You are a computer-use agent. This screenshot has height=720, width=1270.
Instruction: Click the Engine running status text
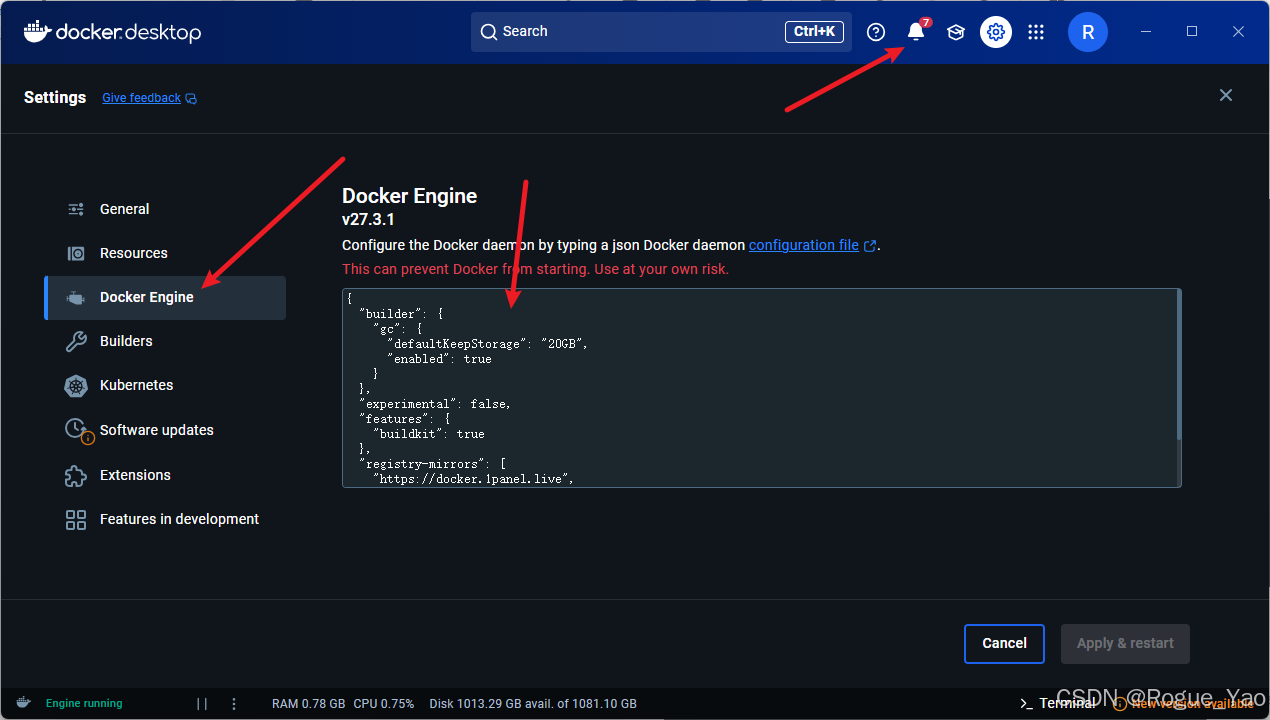point(84,703)
